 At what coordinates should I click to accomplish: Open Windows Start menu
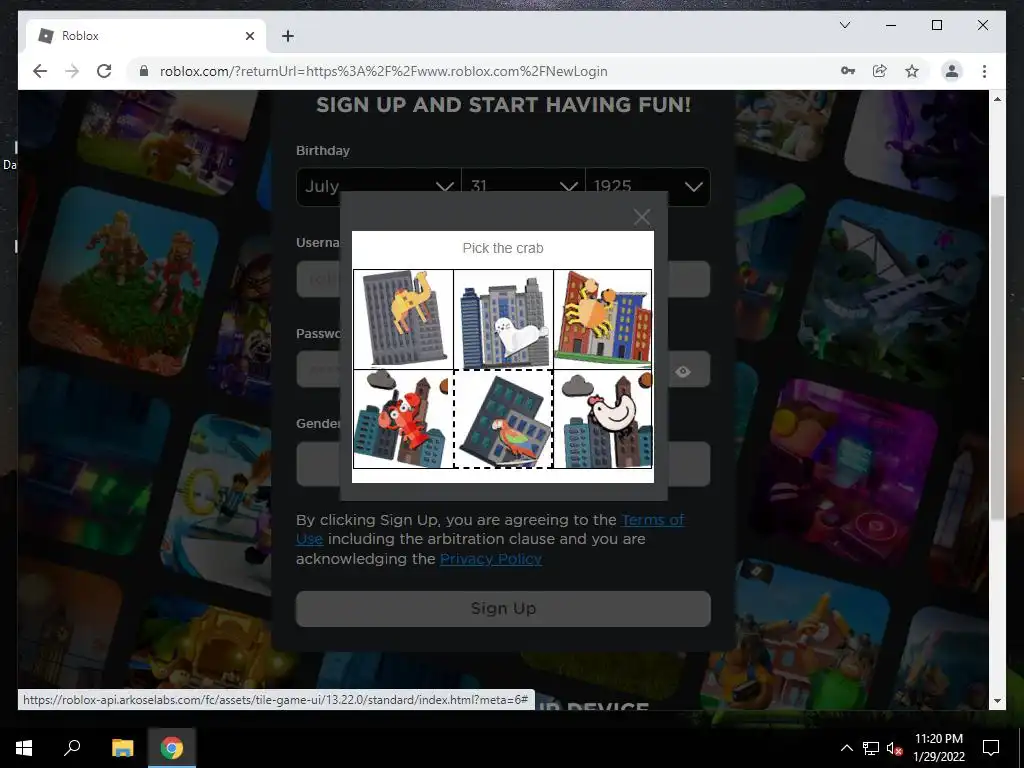pyautogui.click(x=24, y=748)
